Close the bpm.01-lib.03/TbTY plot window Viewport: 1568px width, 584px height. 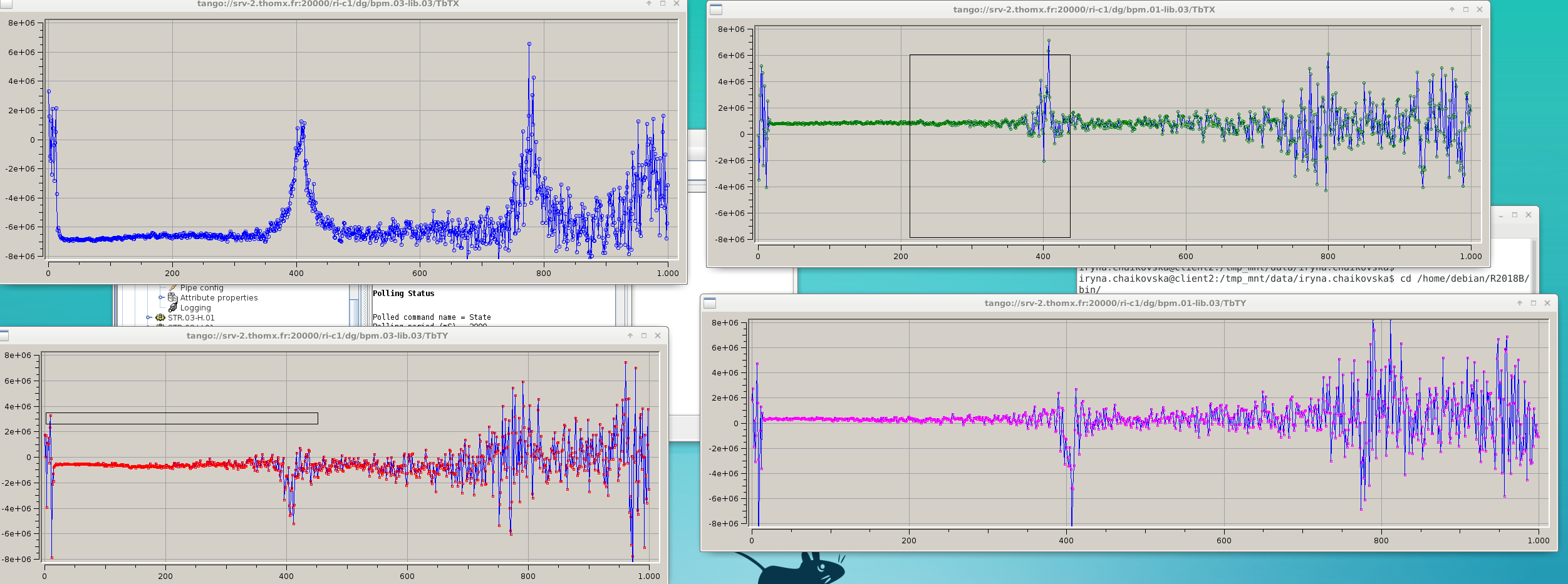click(x=1547, y=303)
